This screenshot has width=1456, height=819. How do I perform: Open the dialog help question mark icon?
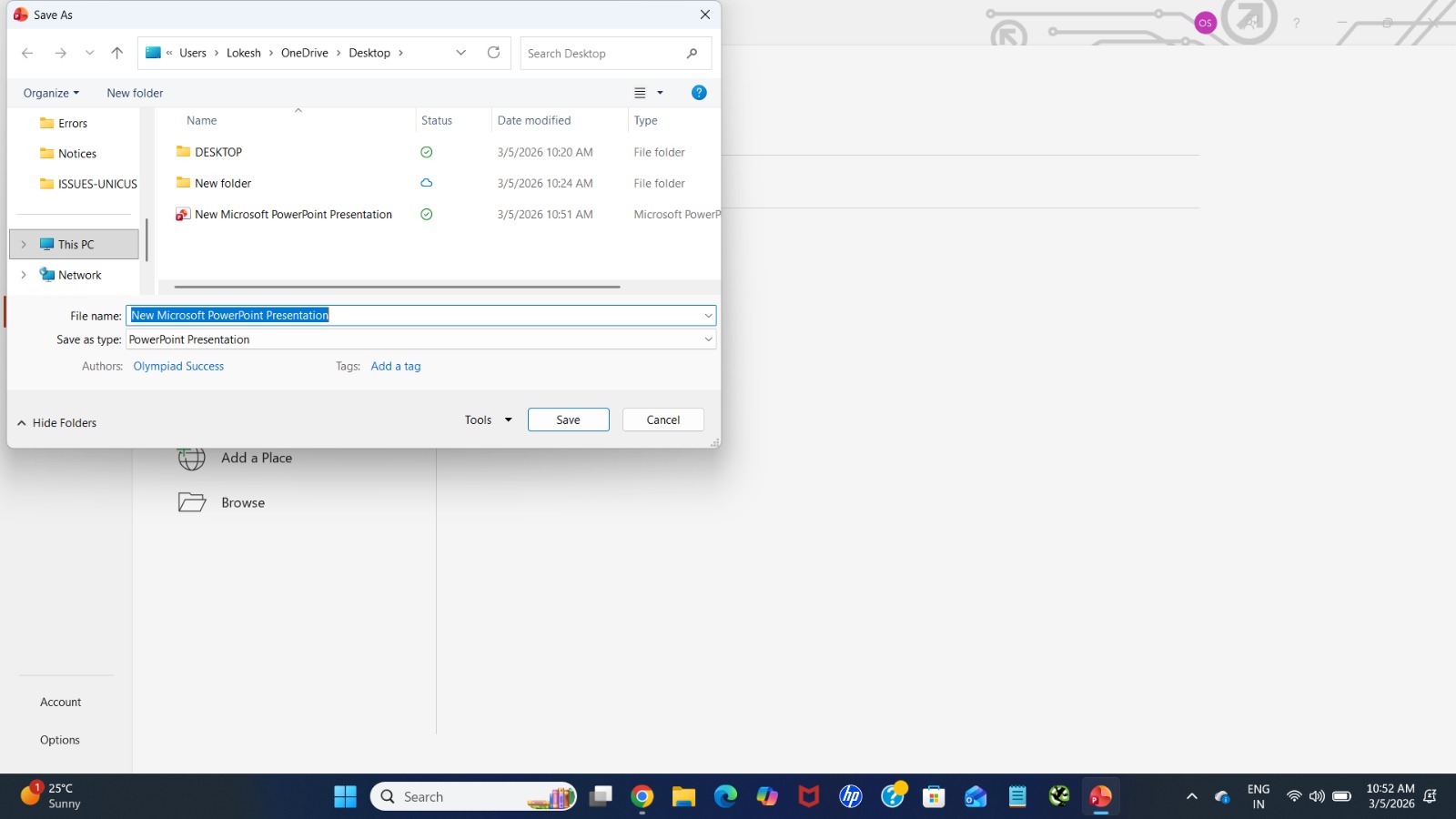(698, 92)
